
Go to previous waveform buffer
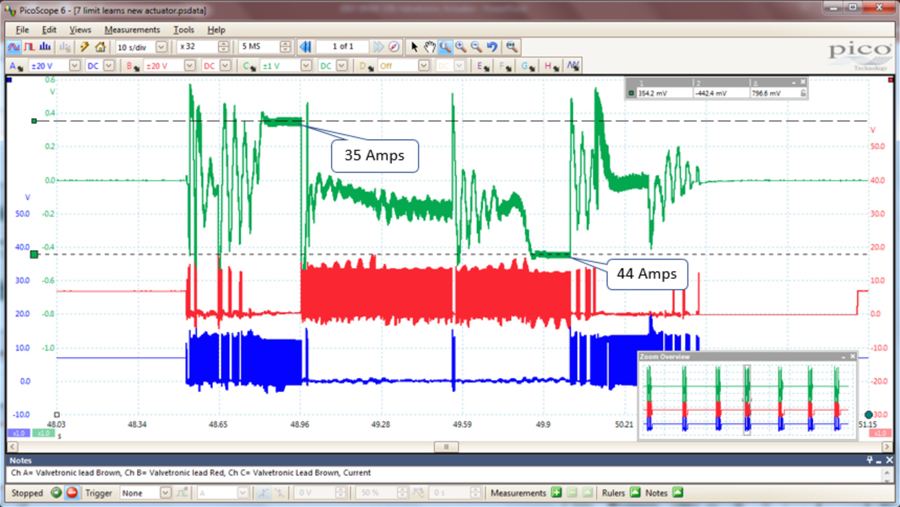pyautogui.click(x=306, y=47)
